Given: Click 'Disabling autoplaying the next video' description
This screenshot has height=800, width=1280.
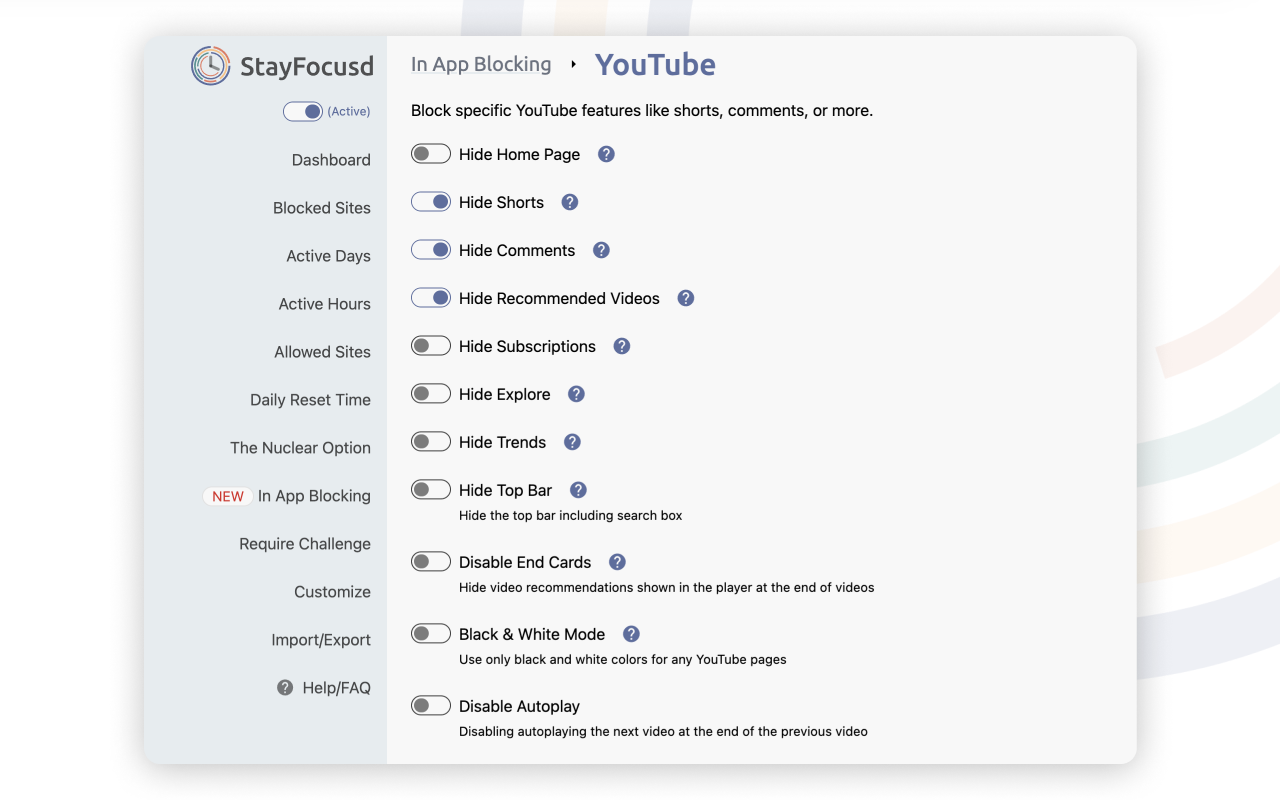Looking at the screenshot, I should coord(663,732).
